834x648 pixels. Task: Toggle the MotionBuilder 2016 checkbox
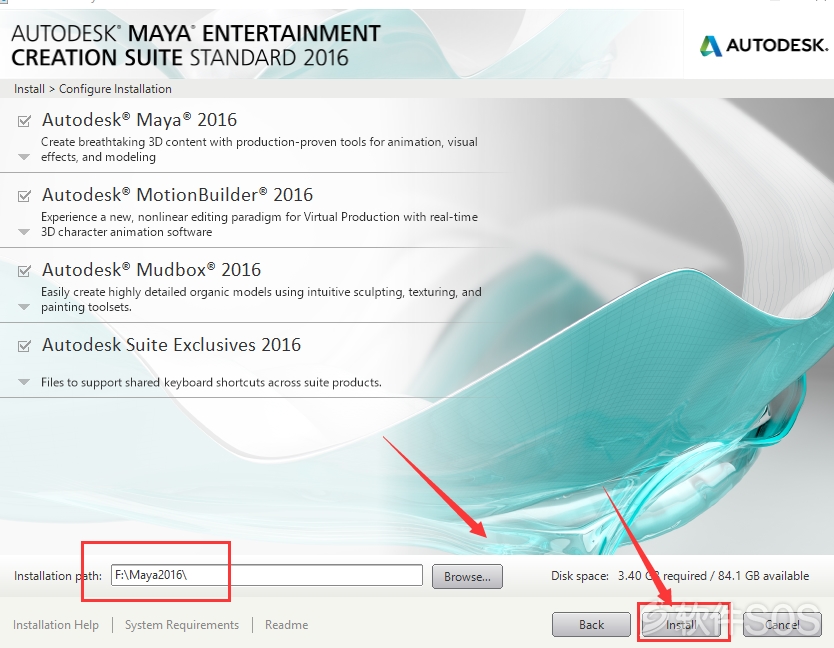coord(24,196)
